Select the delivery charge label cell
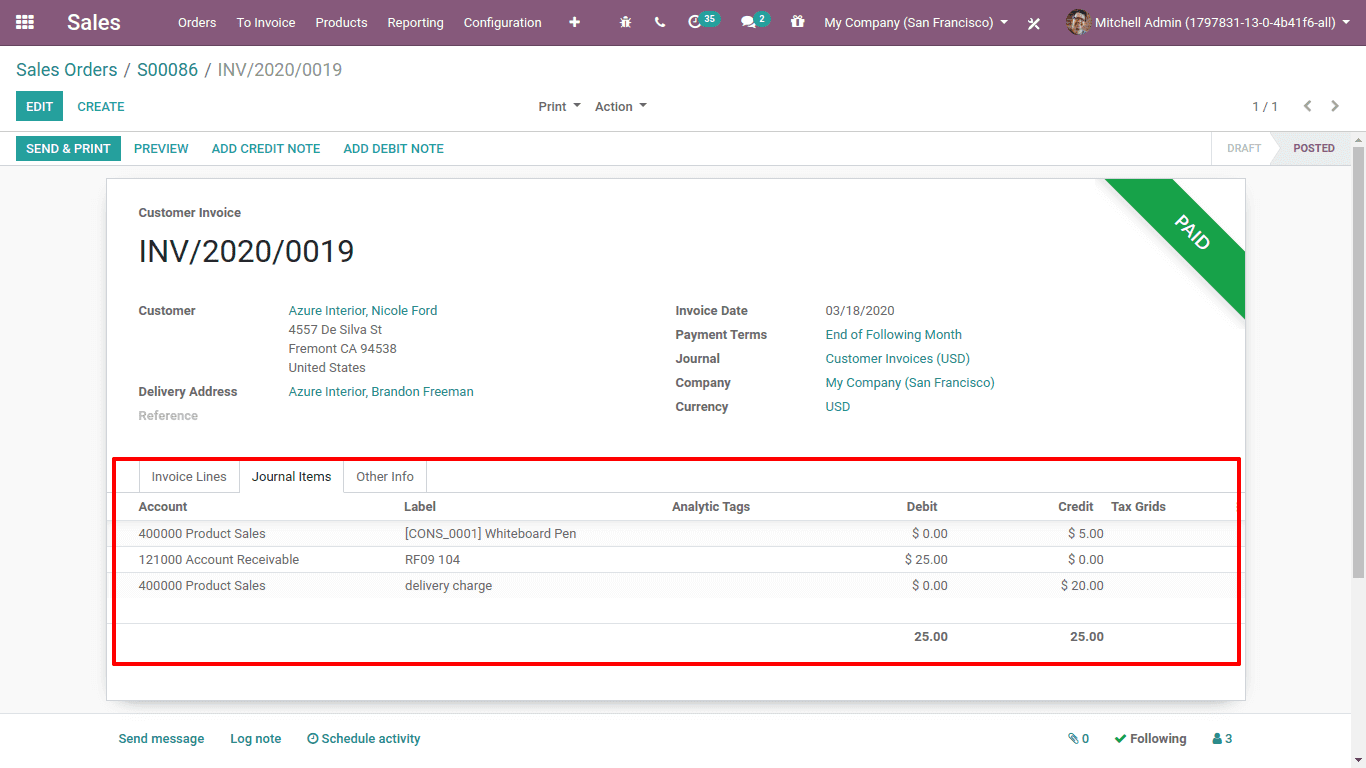 point(448,586)
